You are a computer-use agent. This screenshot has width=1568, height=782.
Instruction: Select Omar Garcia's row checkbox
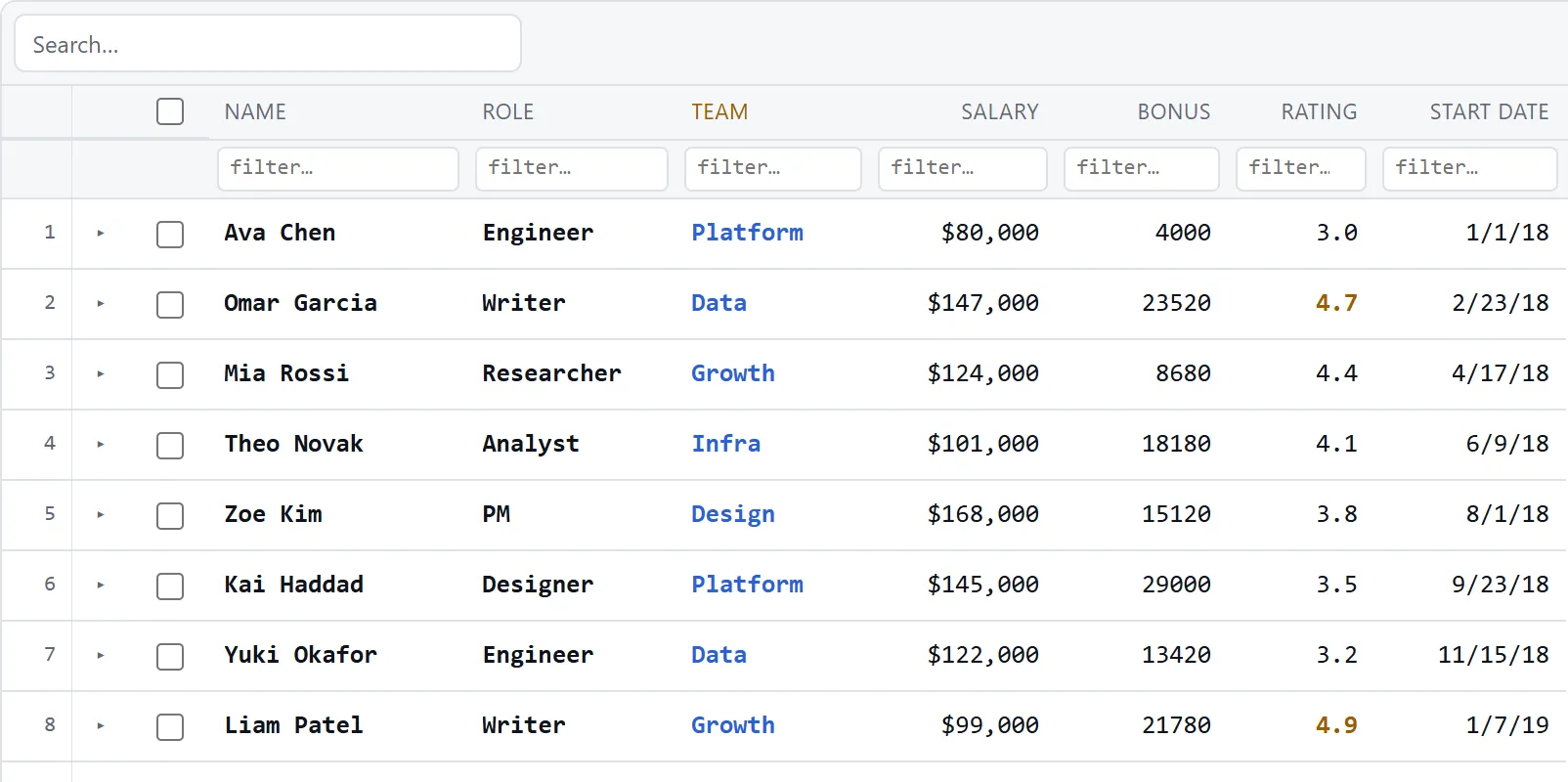click(170, 305)
